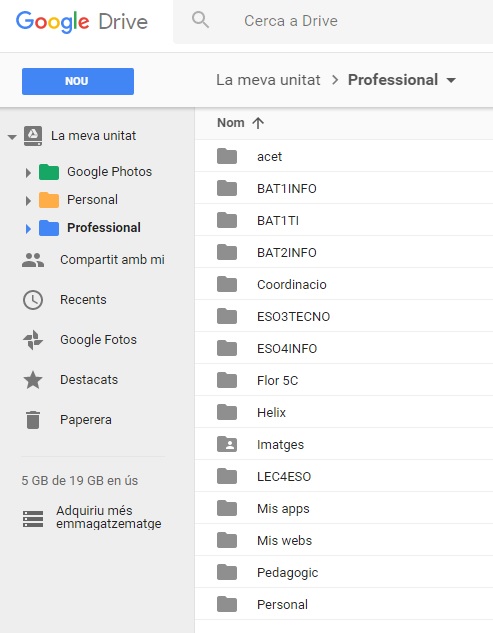Screen dimensions: 493x633
Task: Select the Flor 5C folder name
Action: point(277,381)
